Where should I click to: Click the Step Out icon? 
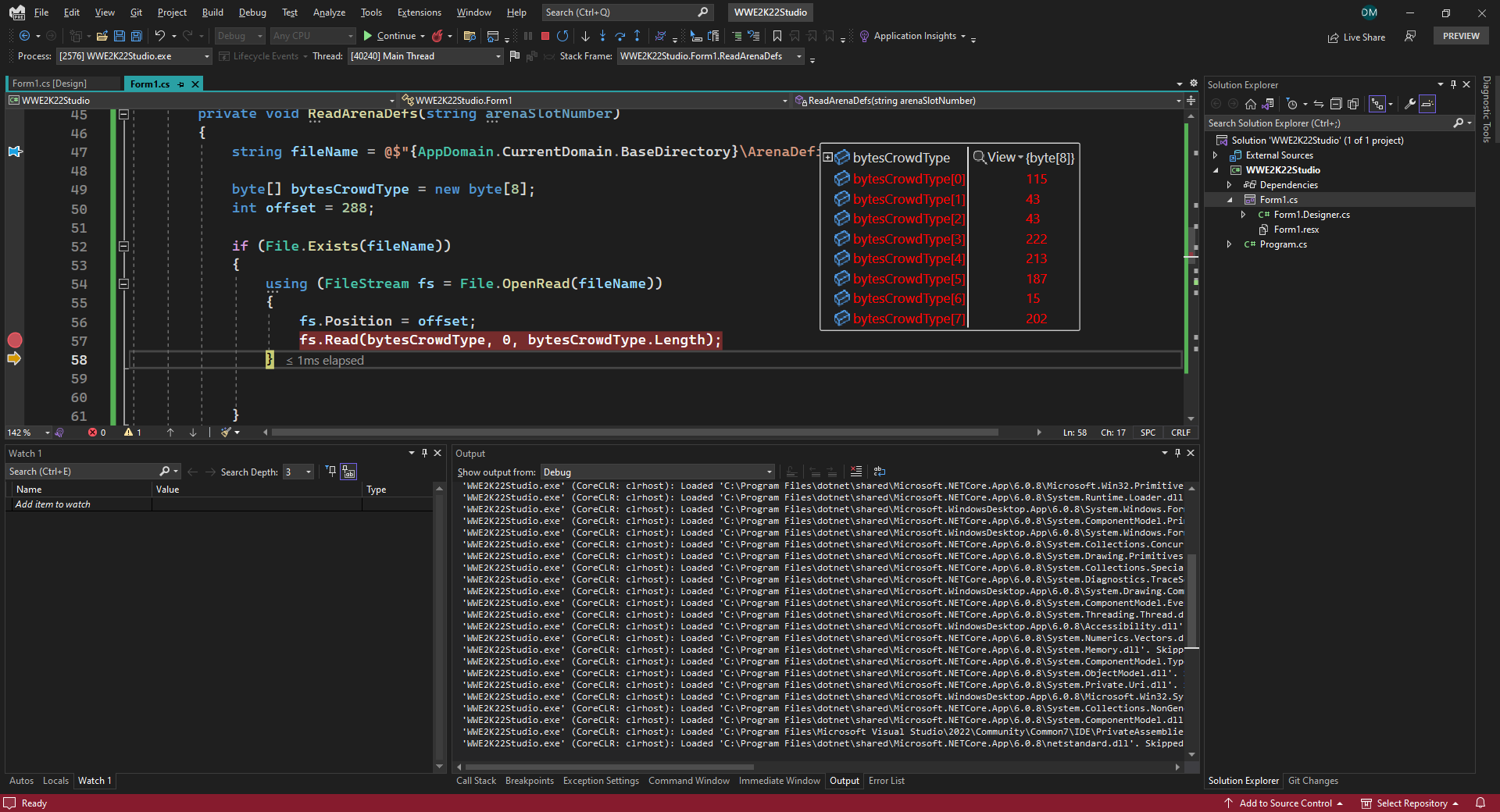[x=637, y=36]
